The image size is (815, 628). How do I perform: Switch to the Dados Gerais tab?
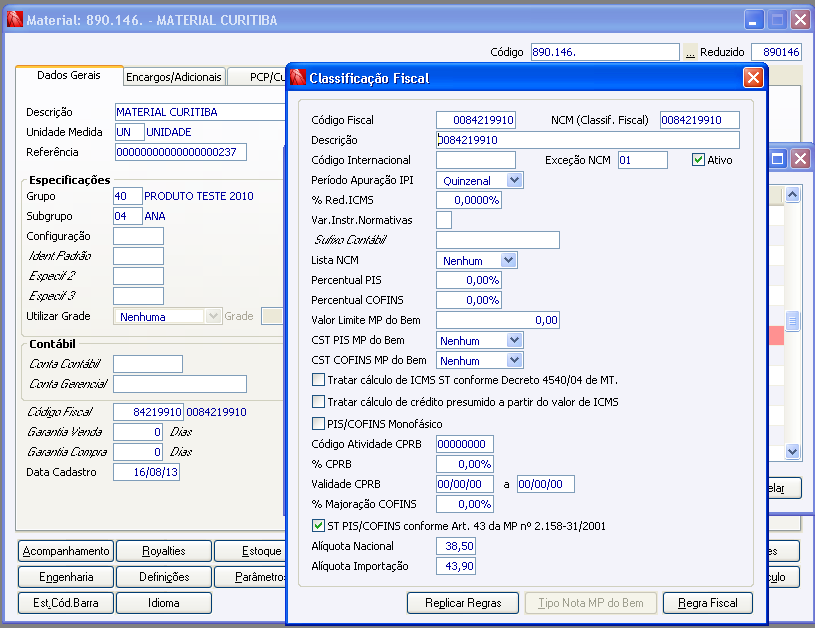tap(69, 75)
